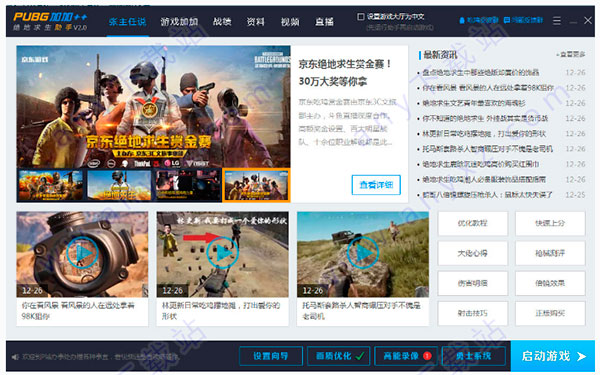The height and width of the screenshot is (375, 600).
Task: Click the lock icon link in header
Action: 479,20
